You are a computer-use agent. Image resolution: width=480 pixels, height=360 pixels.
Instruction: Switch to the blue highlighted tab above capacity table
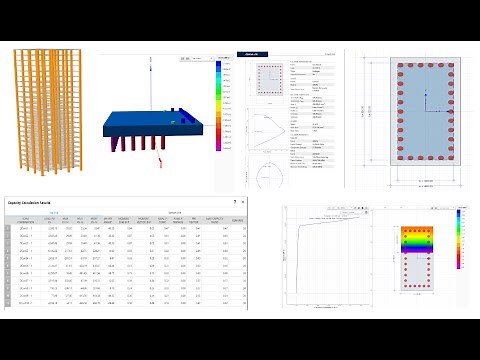[54, 213]
